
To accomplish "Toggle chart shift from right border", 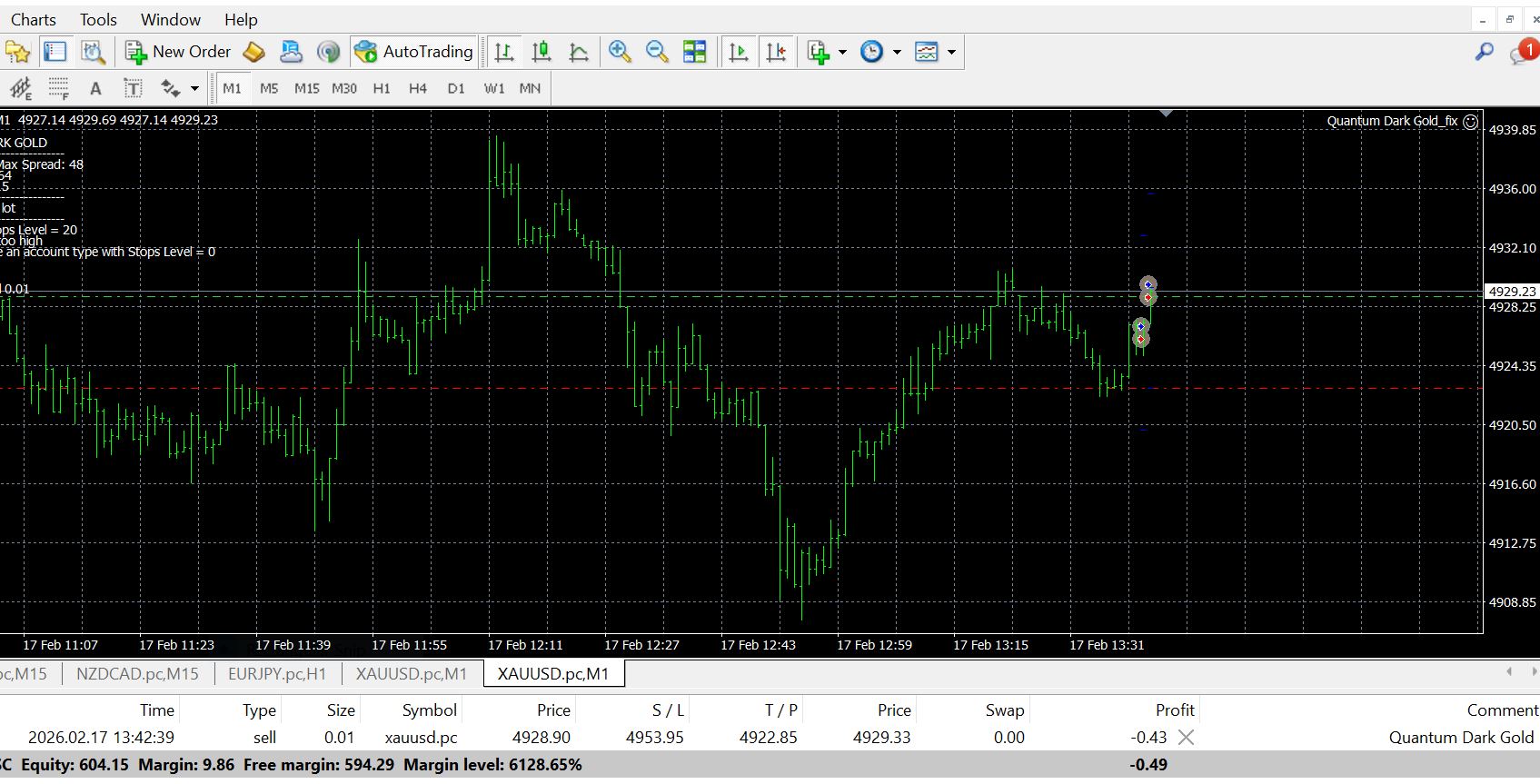I will (x=777, y=52).
